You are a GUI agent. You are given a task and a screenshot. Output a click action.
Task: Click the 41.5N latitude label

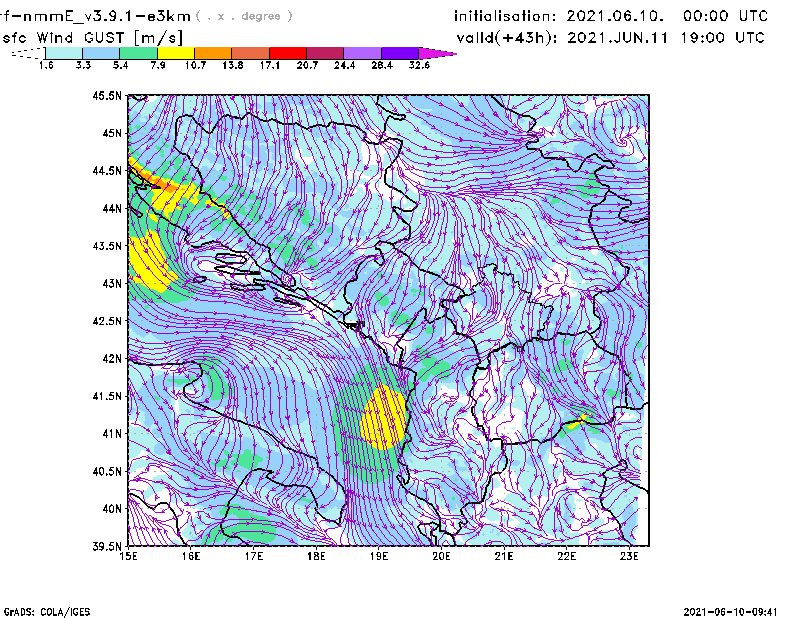pyautogui.click(x=107, y=396)
